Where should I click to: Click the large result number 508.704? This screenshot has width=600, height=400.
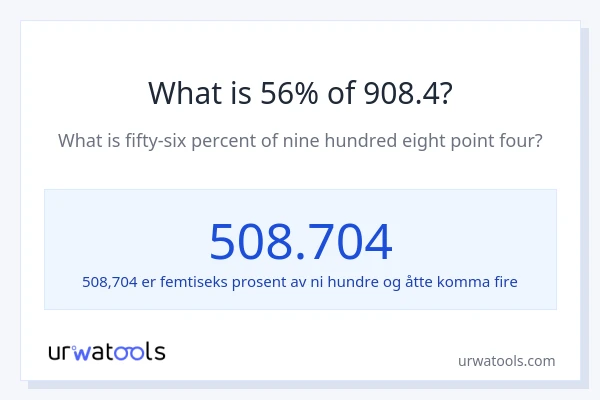tap(300, 241)
